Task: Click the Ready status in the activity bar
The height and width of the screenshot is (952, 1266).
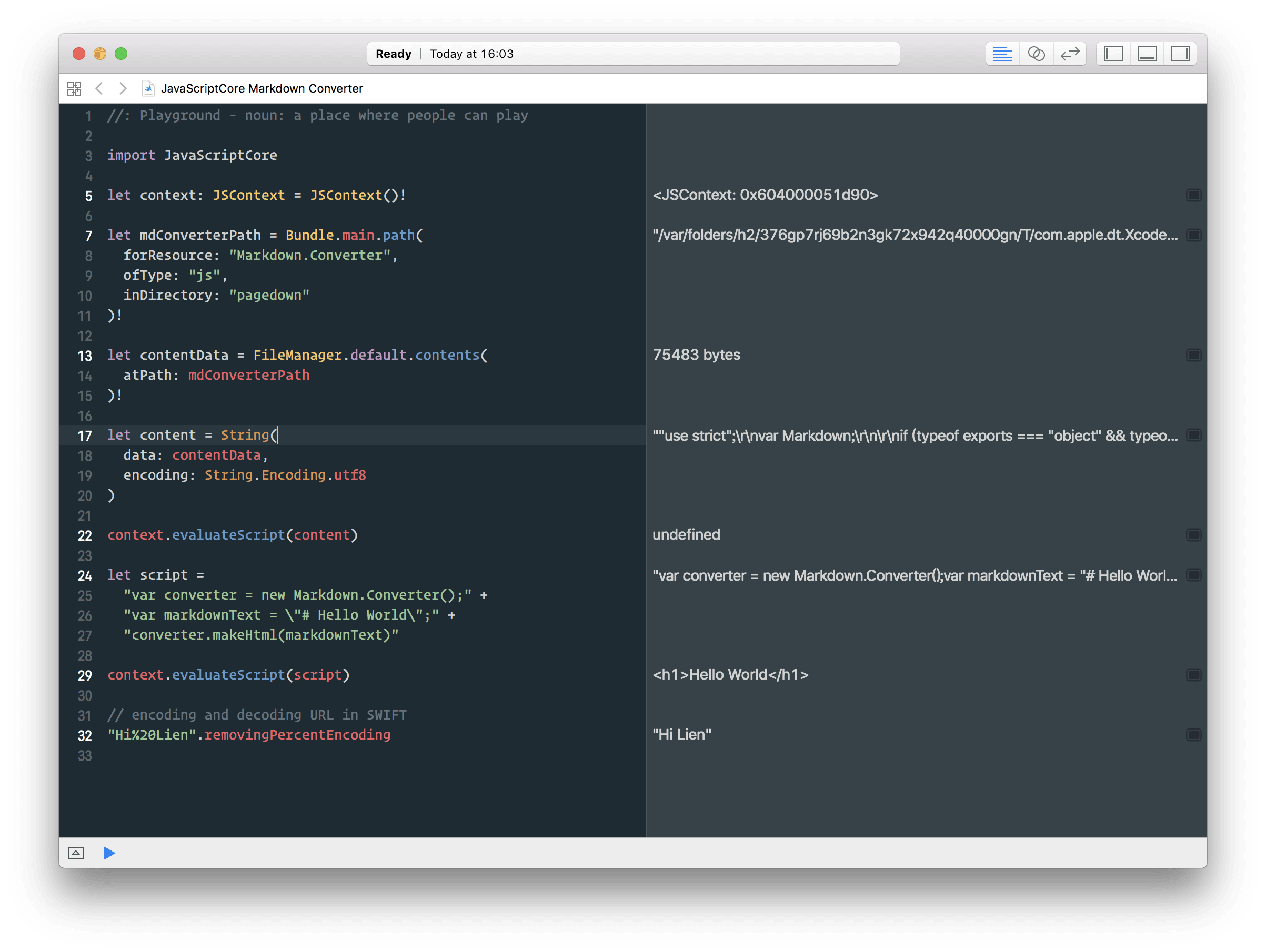Action: click(393, 53)
